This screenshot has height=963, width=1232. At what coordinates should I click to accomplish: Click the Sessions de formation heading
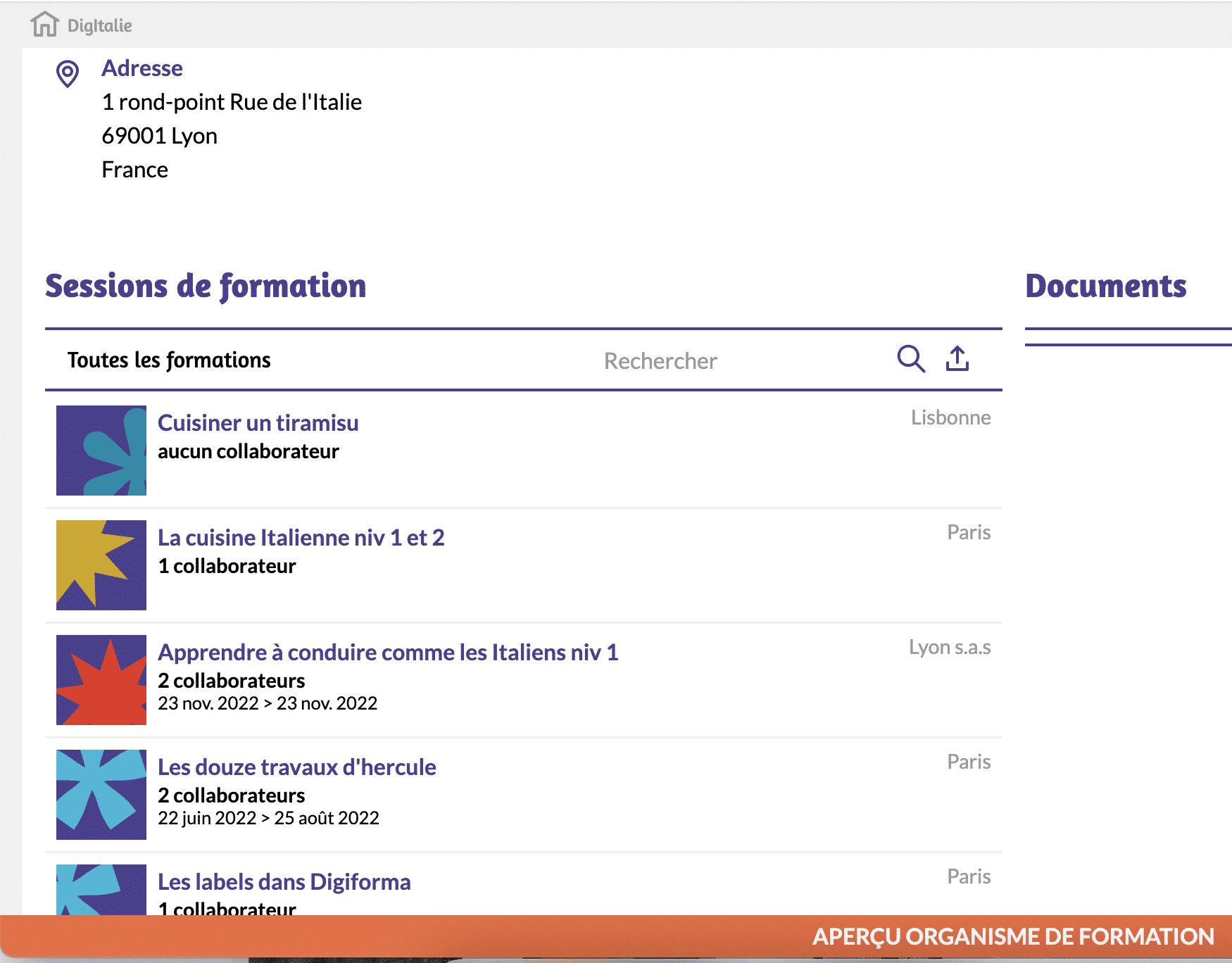click(x=206, y=286)
